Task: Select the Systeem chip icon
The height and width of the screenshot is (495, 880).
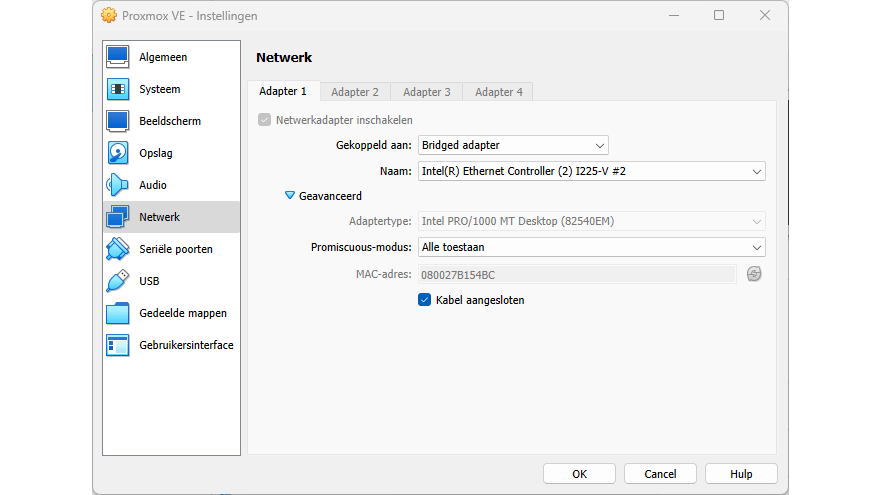Action: (x=118, y=89)
